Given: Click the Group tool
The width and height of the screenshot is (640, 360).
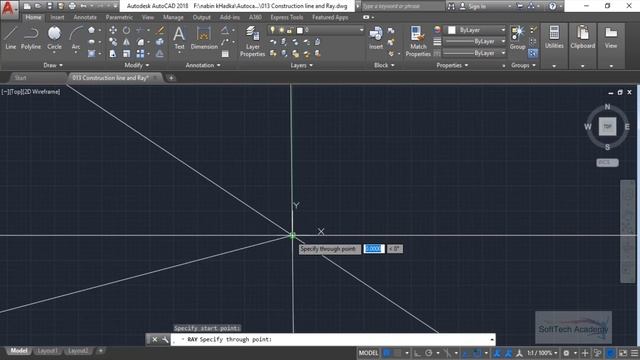Looking at the screenshot, I should [518, 38].
